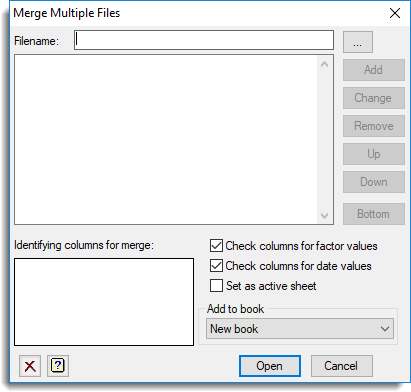The height and width of the screenshot is (392, 411).
Task: Click the Down button
Action: pyautogui.click(x=374, y=182)
